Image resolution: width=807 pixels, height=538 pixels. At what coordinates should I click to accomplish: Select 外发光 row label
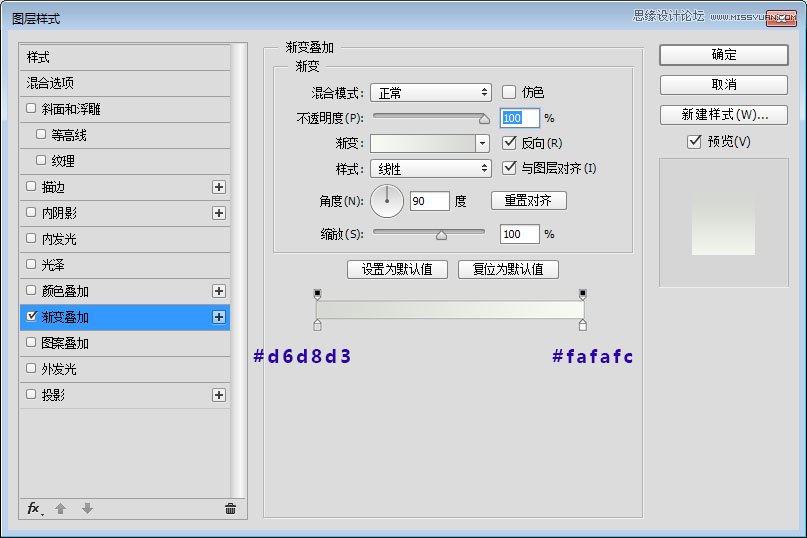coord(59,369)
